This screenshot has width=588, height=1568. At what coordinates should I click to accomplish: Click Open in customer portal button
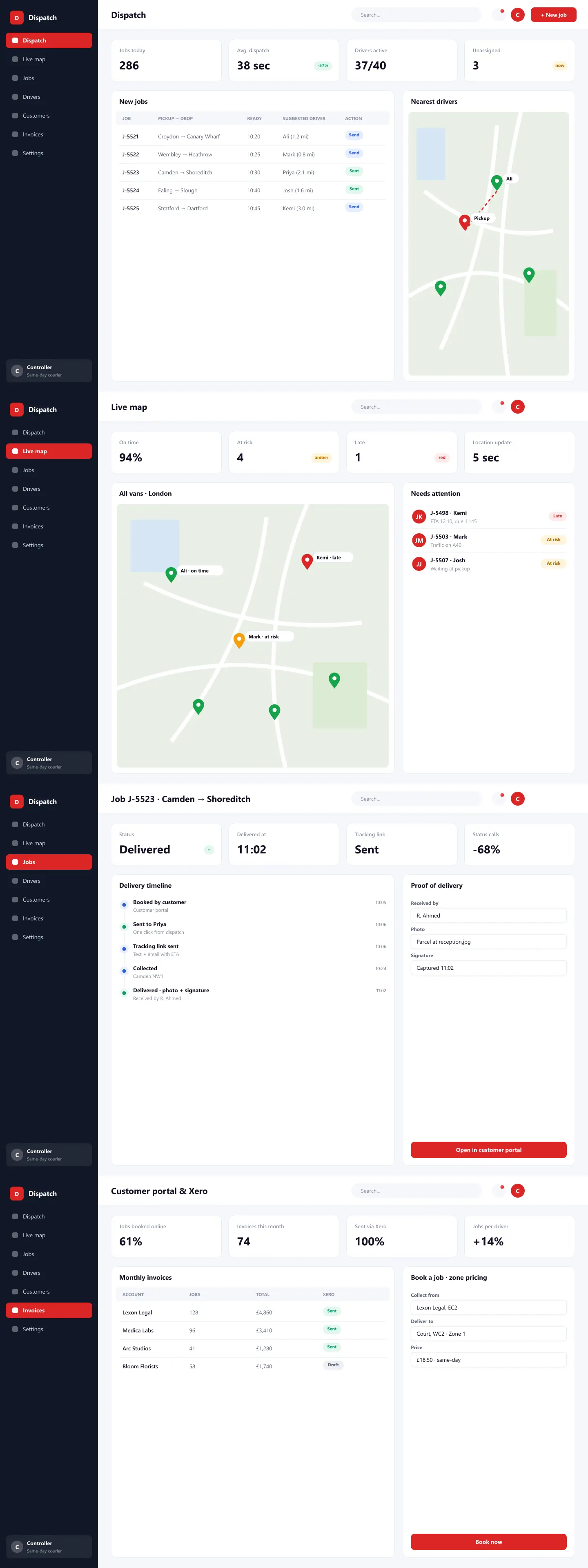(x=489, y=1150)
